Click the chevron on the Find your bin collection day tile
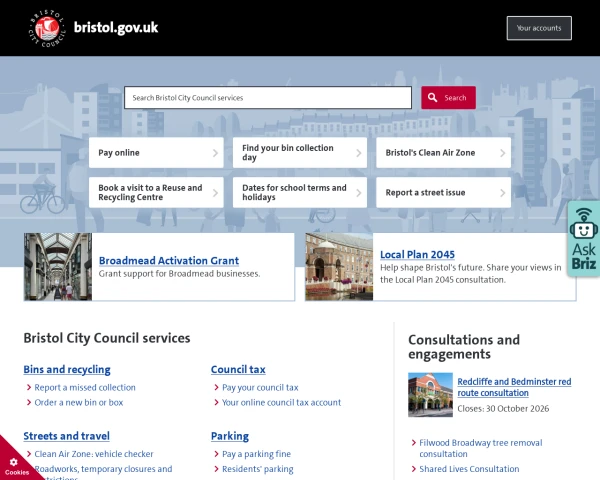Image resolution: width=600 pixels, height=480 pixels. pos(359,153)
